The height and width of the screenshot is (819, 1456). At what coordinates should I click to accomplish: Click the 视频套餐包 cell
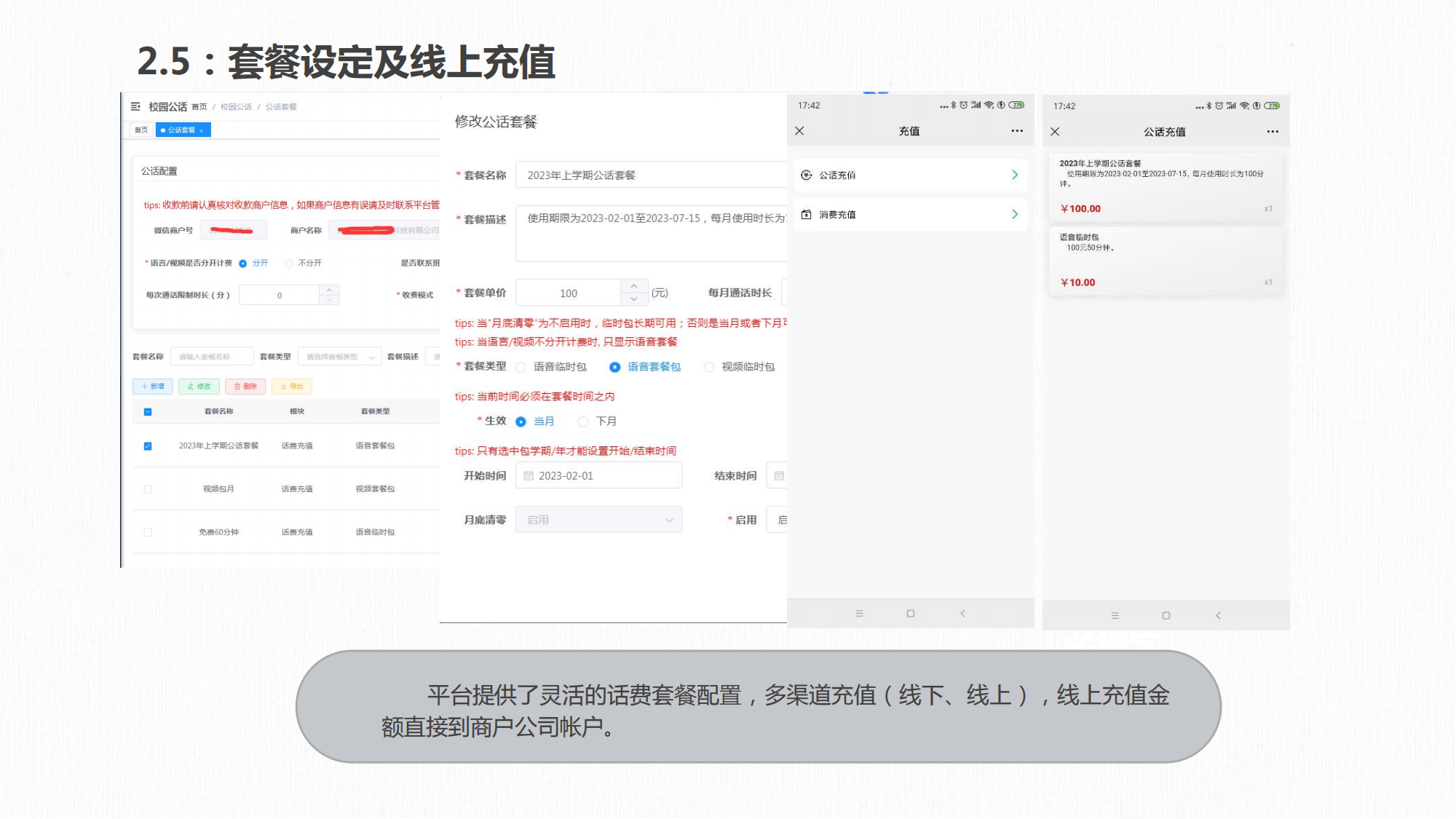[375, 489]
